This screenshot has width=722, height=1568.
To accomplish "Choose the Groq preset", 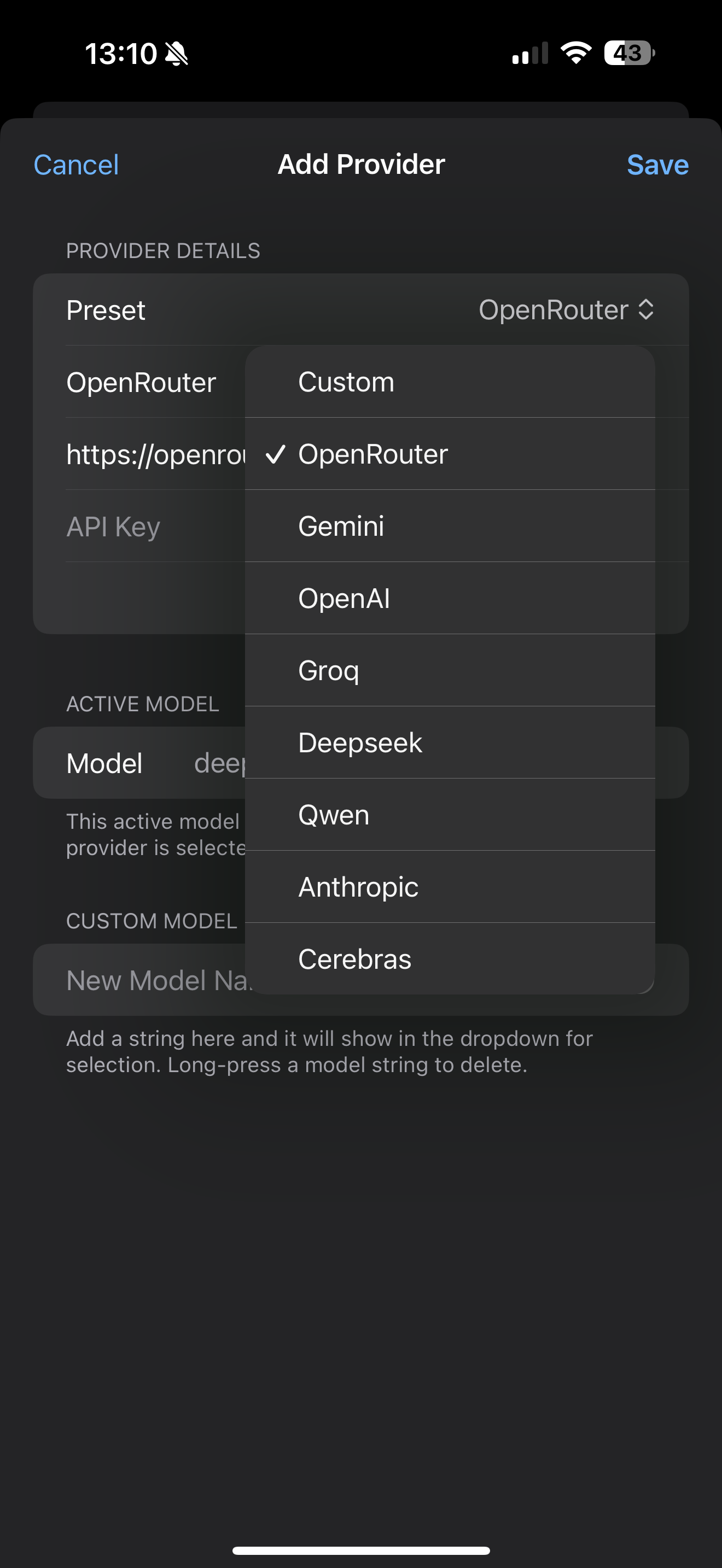I will point(450,670).
